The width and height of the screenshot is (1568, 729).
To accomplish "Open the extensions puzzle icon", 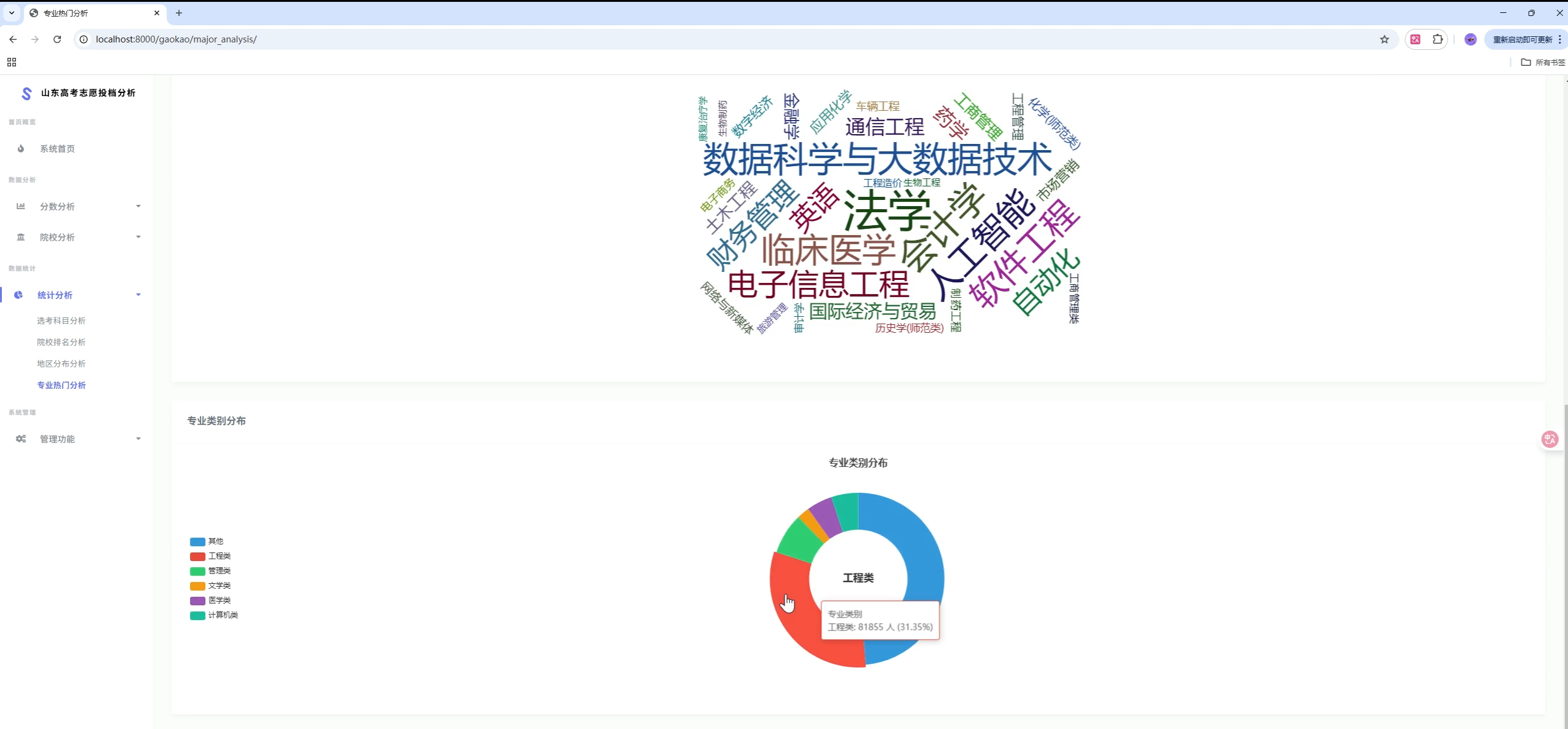I will coord(1438,39).
